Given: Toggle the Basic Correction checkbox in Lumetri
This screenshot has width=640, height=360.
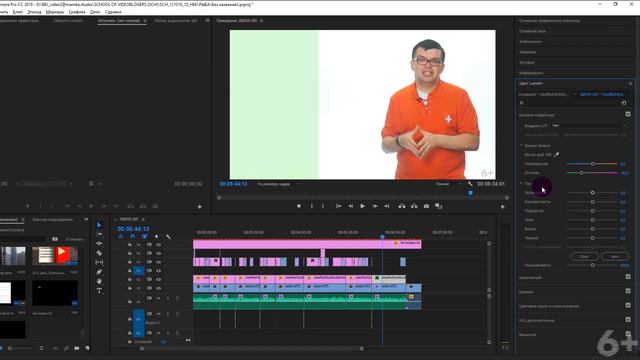Looking at the screenshot, I should pos(628,114).
